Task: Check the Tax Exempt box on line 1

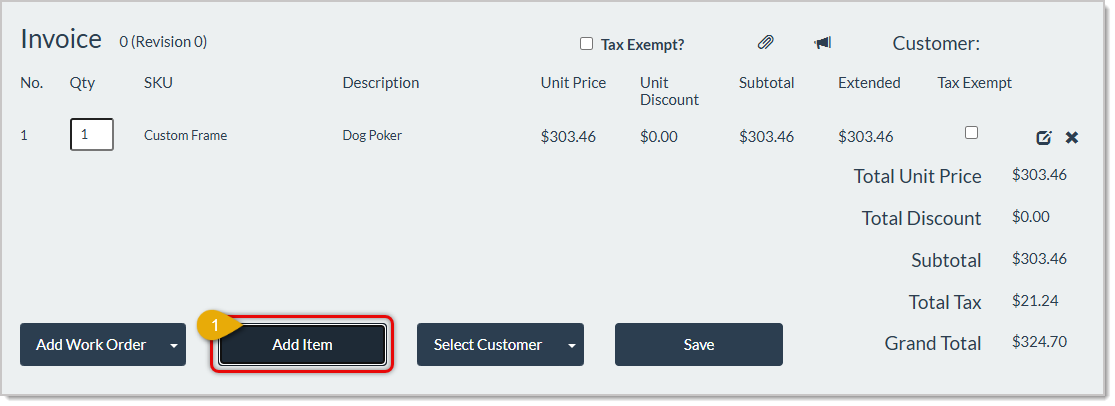Action: tap(971, 132)
